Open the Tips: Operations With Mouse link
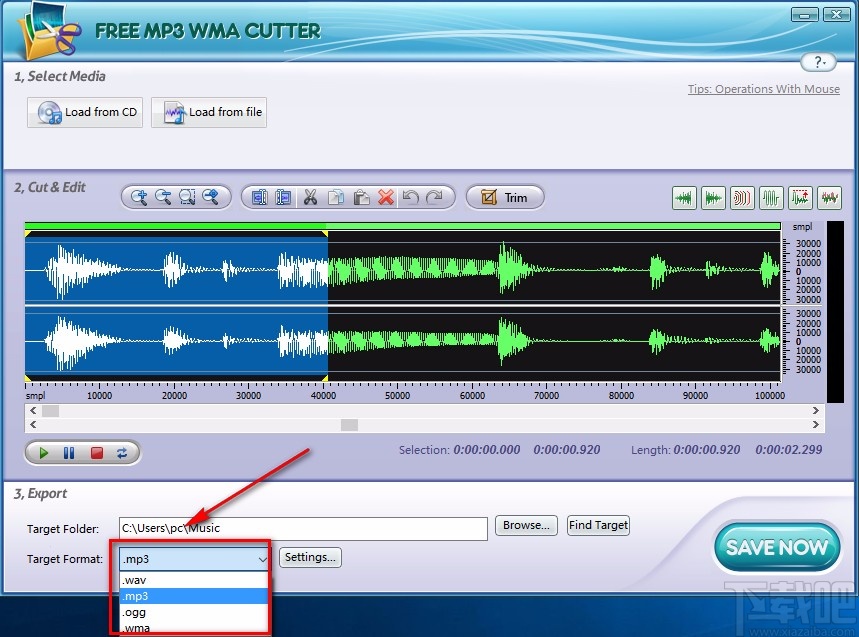 pos(764,89)
